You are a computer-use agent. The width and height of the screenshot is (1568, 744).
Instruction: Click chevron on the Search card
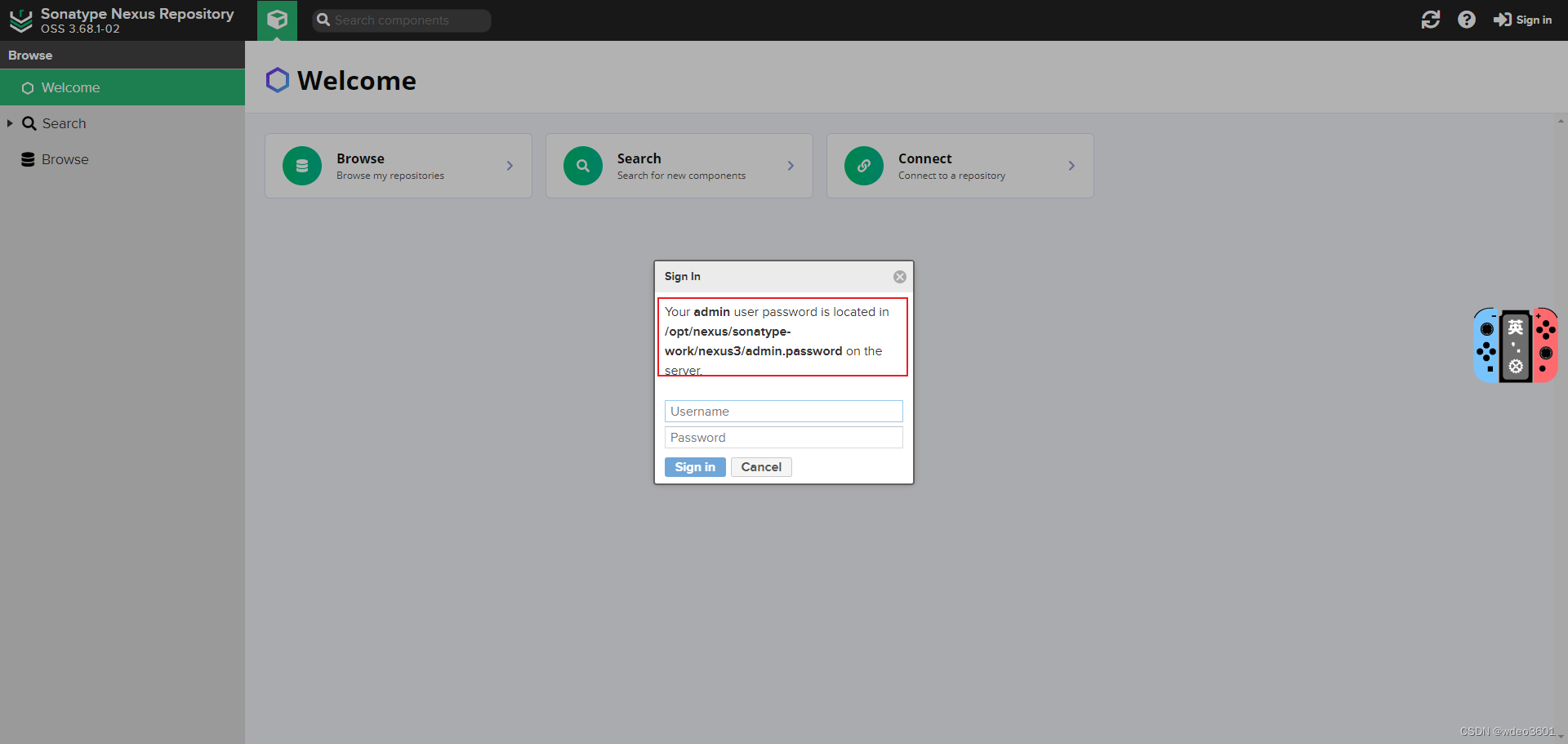pyautogui.click(x=791, y=166)
